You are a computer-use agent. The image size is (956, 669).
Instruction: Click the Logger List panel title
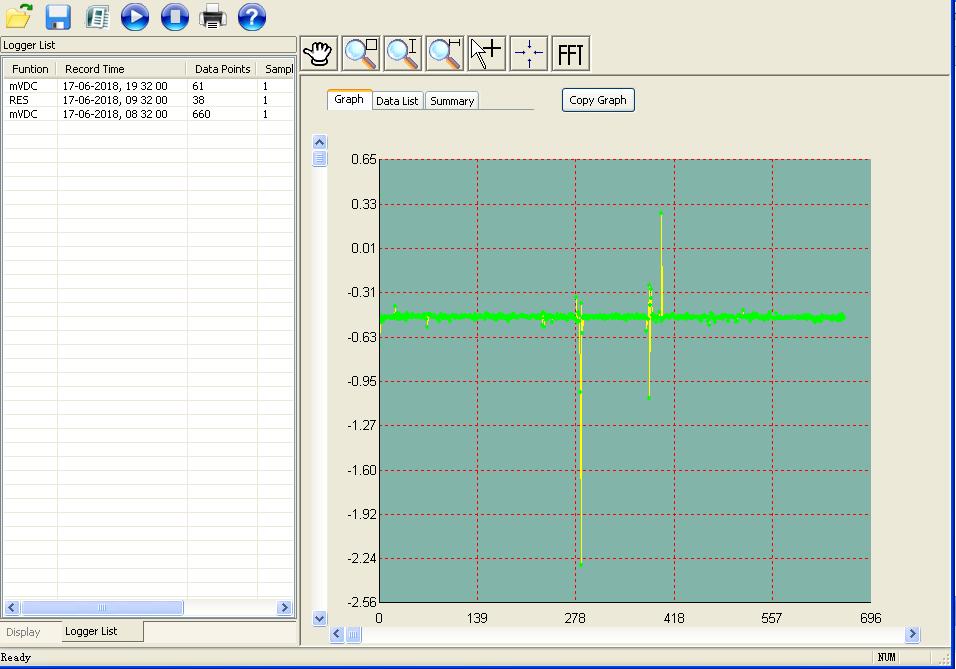pyautogui.click(x=29, y=45)
